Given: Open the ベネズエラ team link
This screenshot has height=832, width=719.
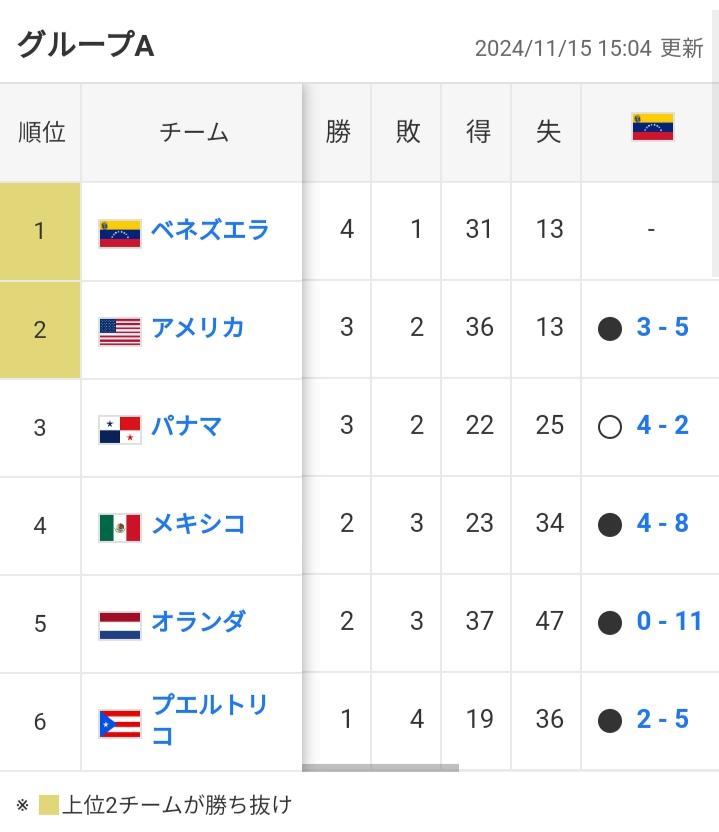Looking at the screenshot, I should [210, 230].
